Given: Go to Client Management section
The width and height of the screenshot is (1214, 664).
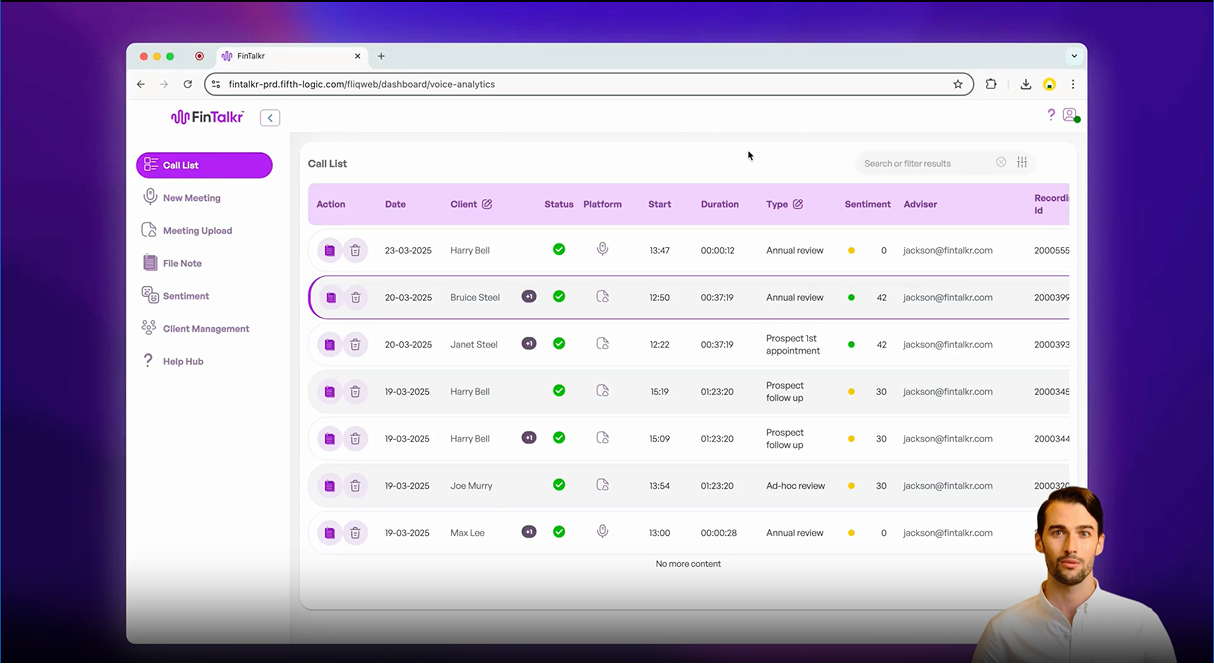Looking at the screenshot, I should (205, 329).
